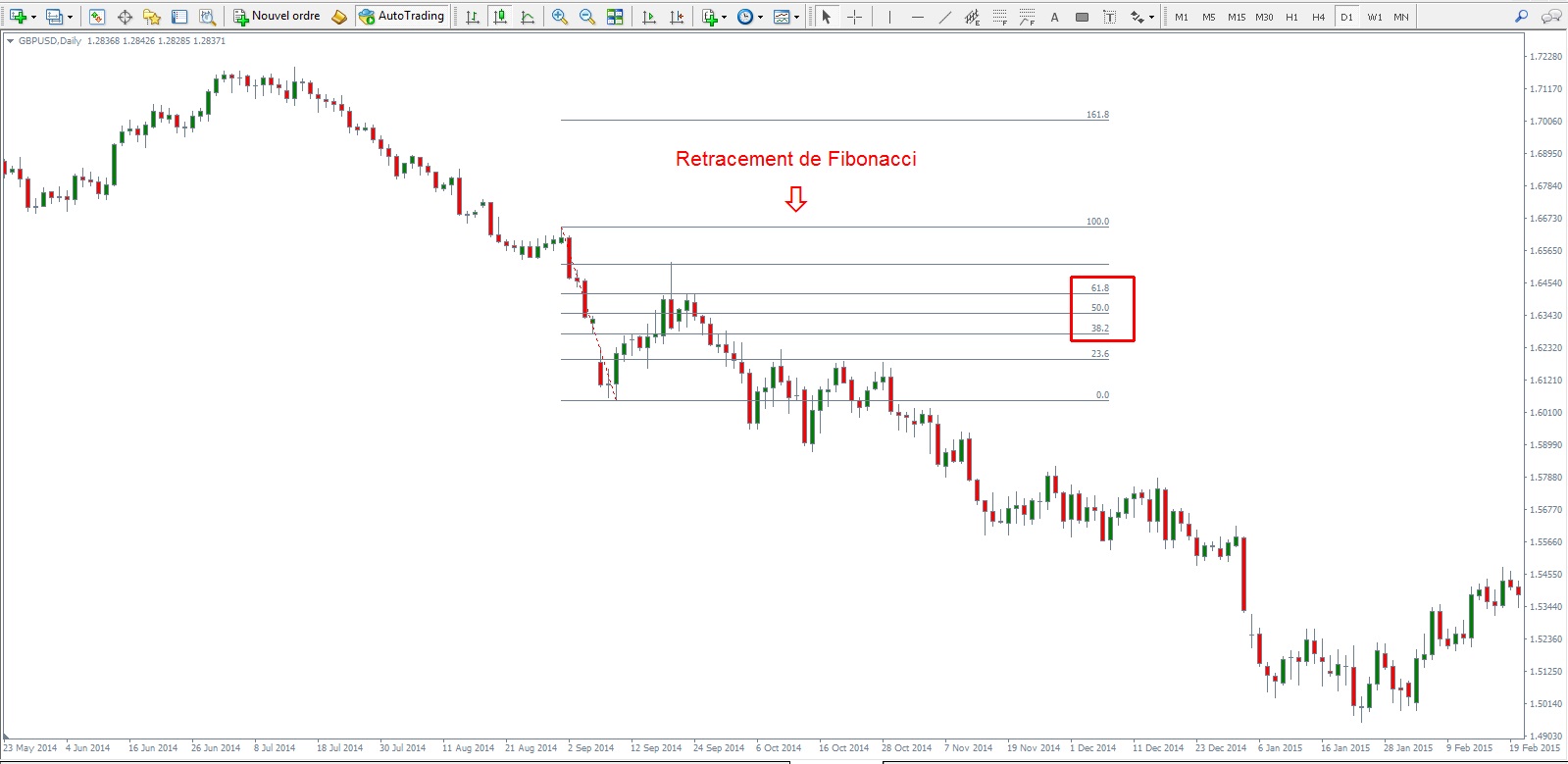The height and width of the screenshot is (764, 1568).
Task: Toggle chart auto scroll
Action: tap(649, 17)
